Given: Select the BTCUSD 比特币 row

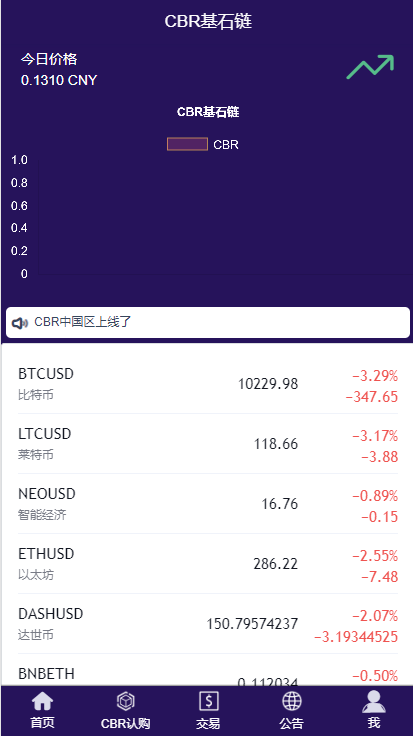Looking at the screenshot, I should click(208, 384).
